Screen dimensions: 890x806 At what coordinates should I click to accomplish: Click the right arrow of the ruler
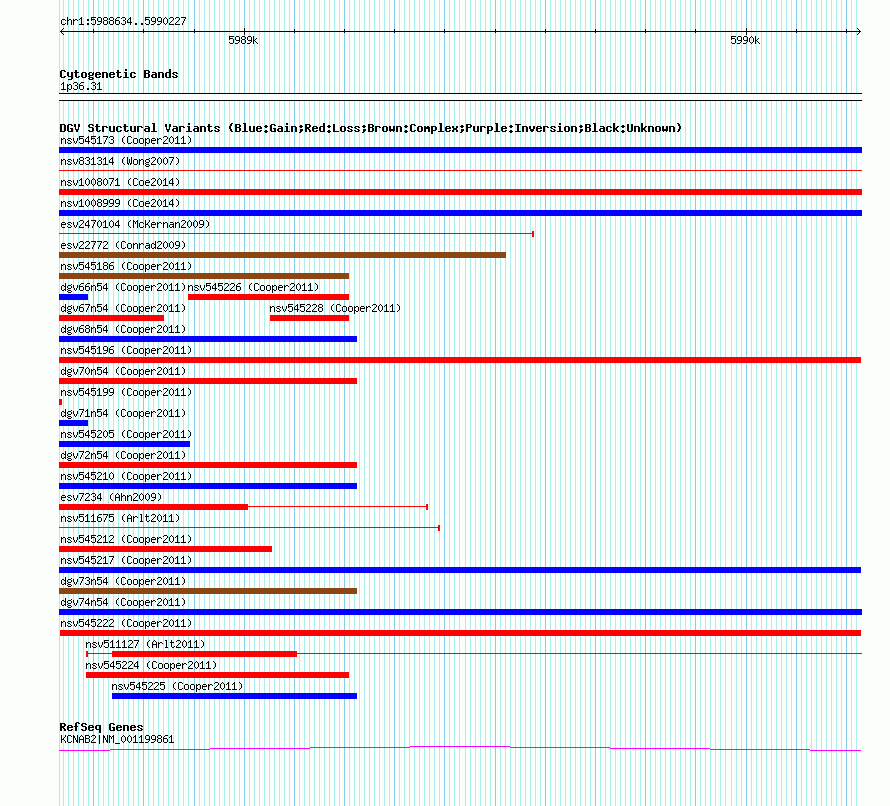click(x=858, y=32)
